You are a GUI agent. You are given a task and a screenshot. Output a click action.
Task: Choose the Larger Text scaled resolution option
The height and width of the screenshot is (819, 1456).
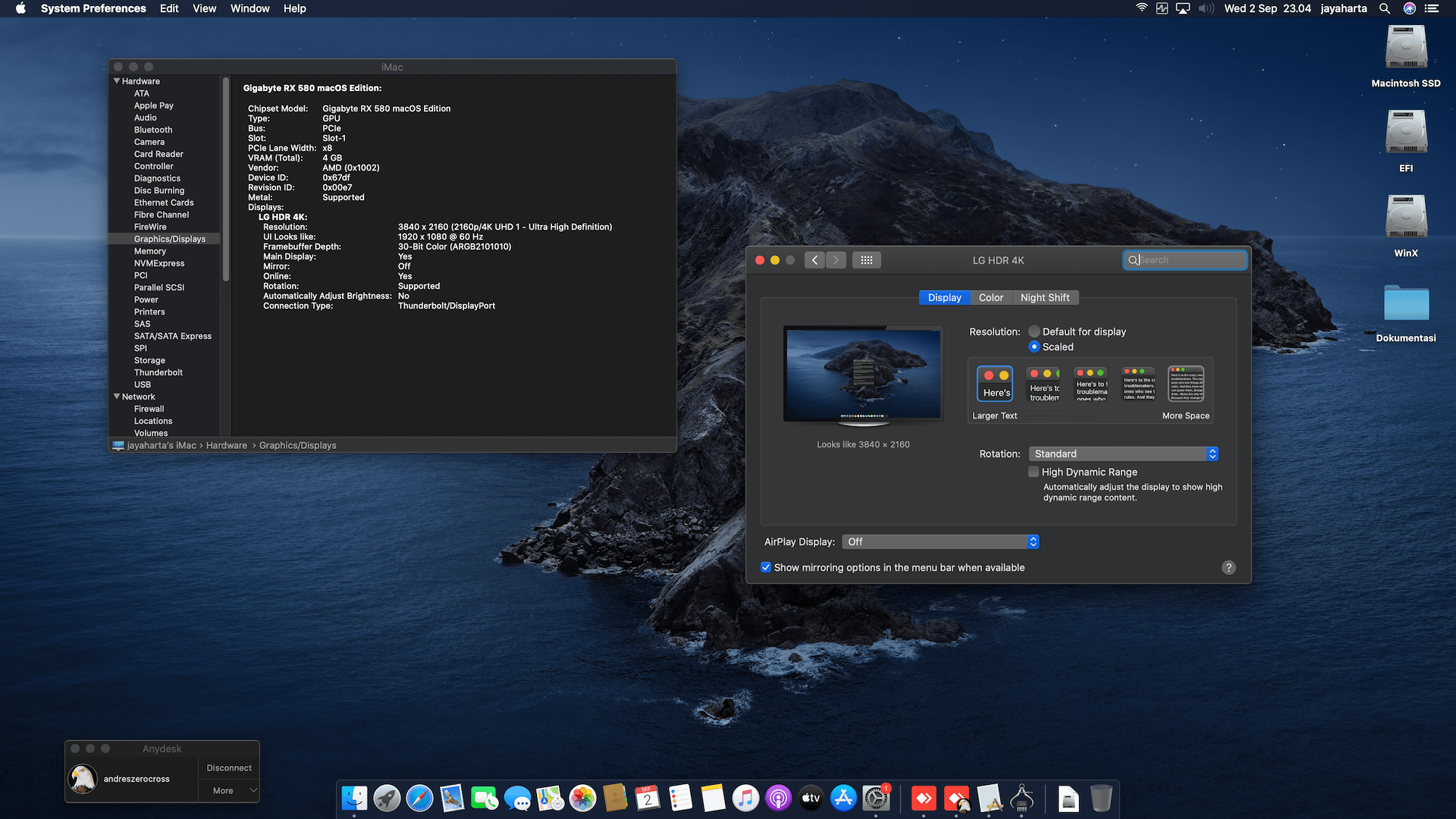(x=994, y=384)
